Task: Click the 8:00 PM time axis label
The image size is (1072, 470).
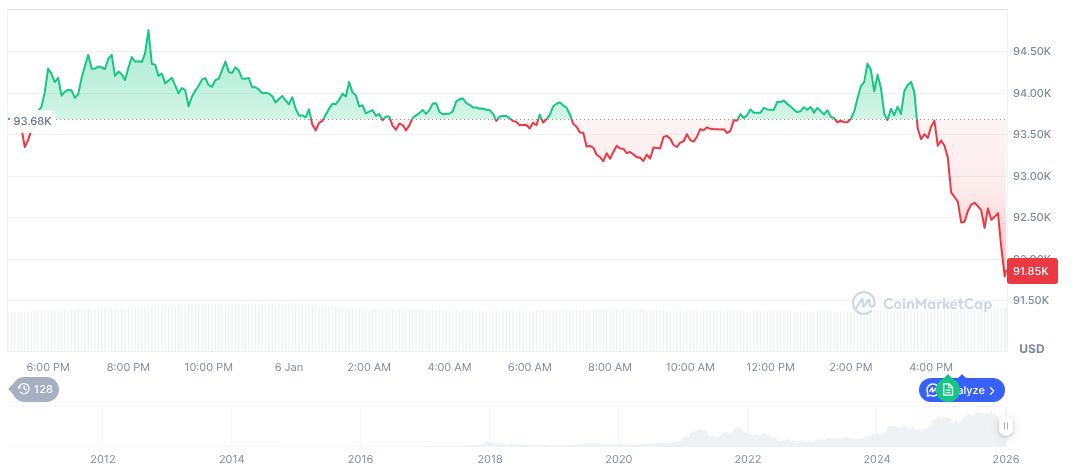Action: tap(128, 367)
